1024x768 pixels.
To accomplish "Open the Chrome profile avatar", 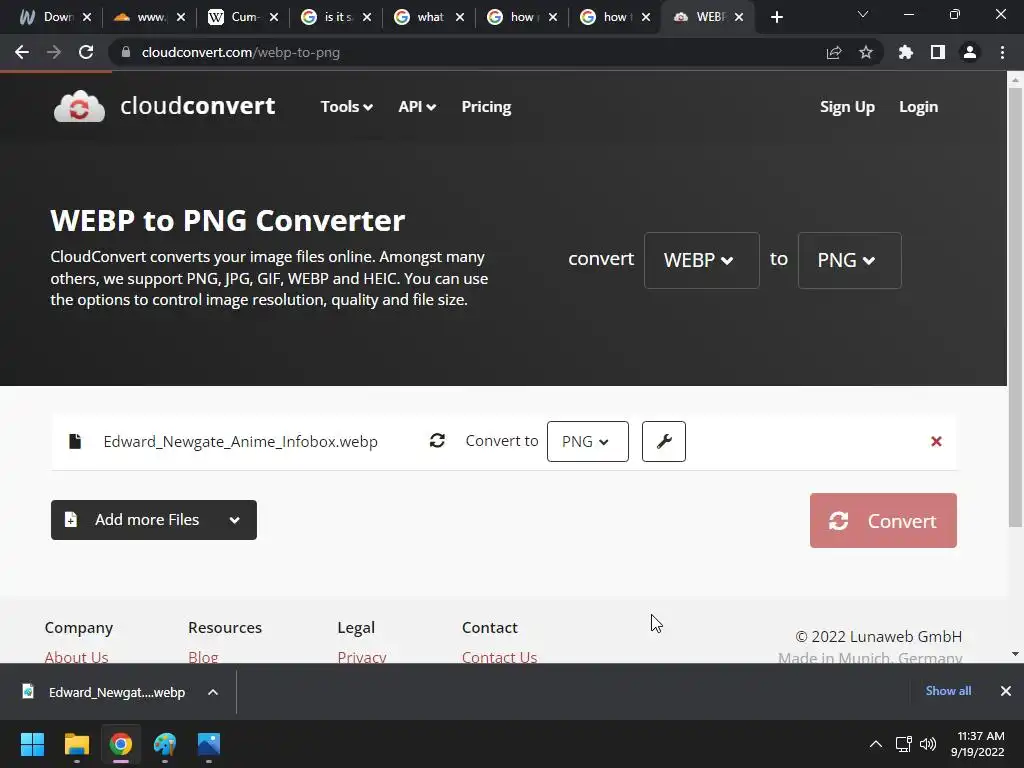I will [x=970, y=52].
